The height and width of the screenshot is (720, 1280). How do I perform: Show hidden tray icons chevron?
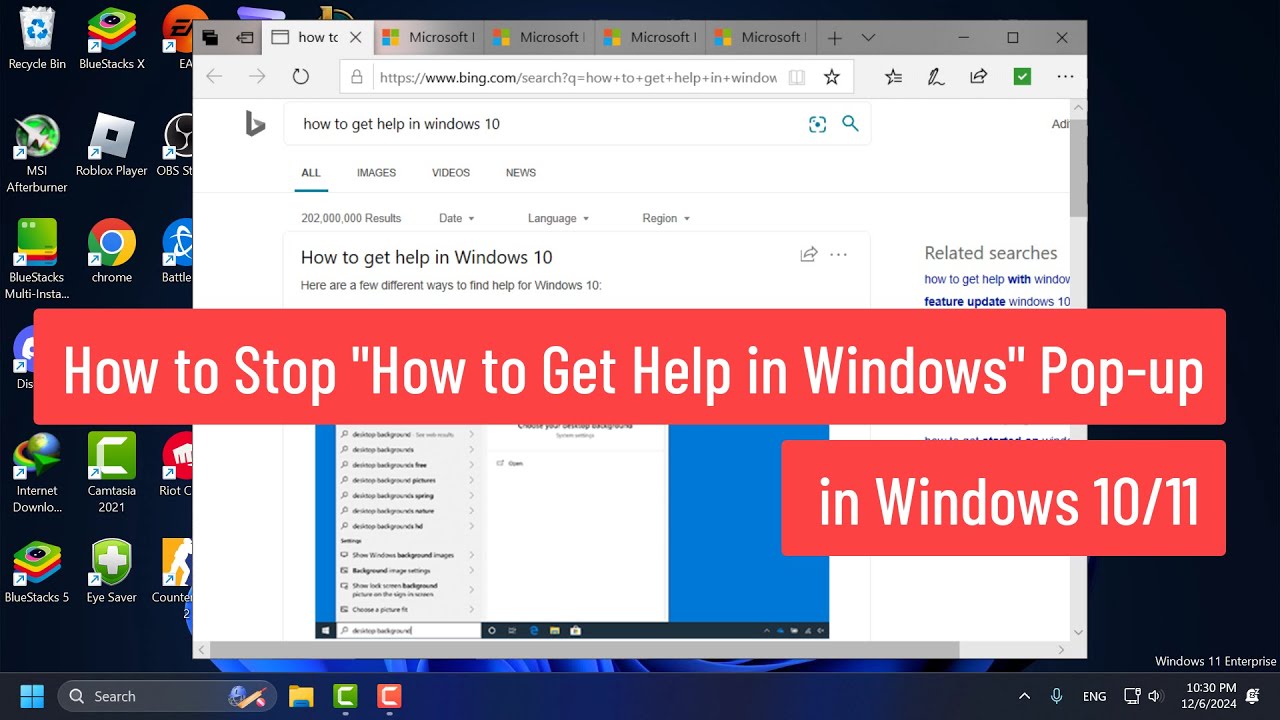click(1024, 696)
